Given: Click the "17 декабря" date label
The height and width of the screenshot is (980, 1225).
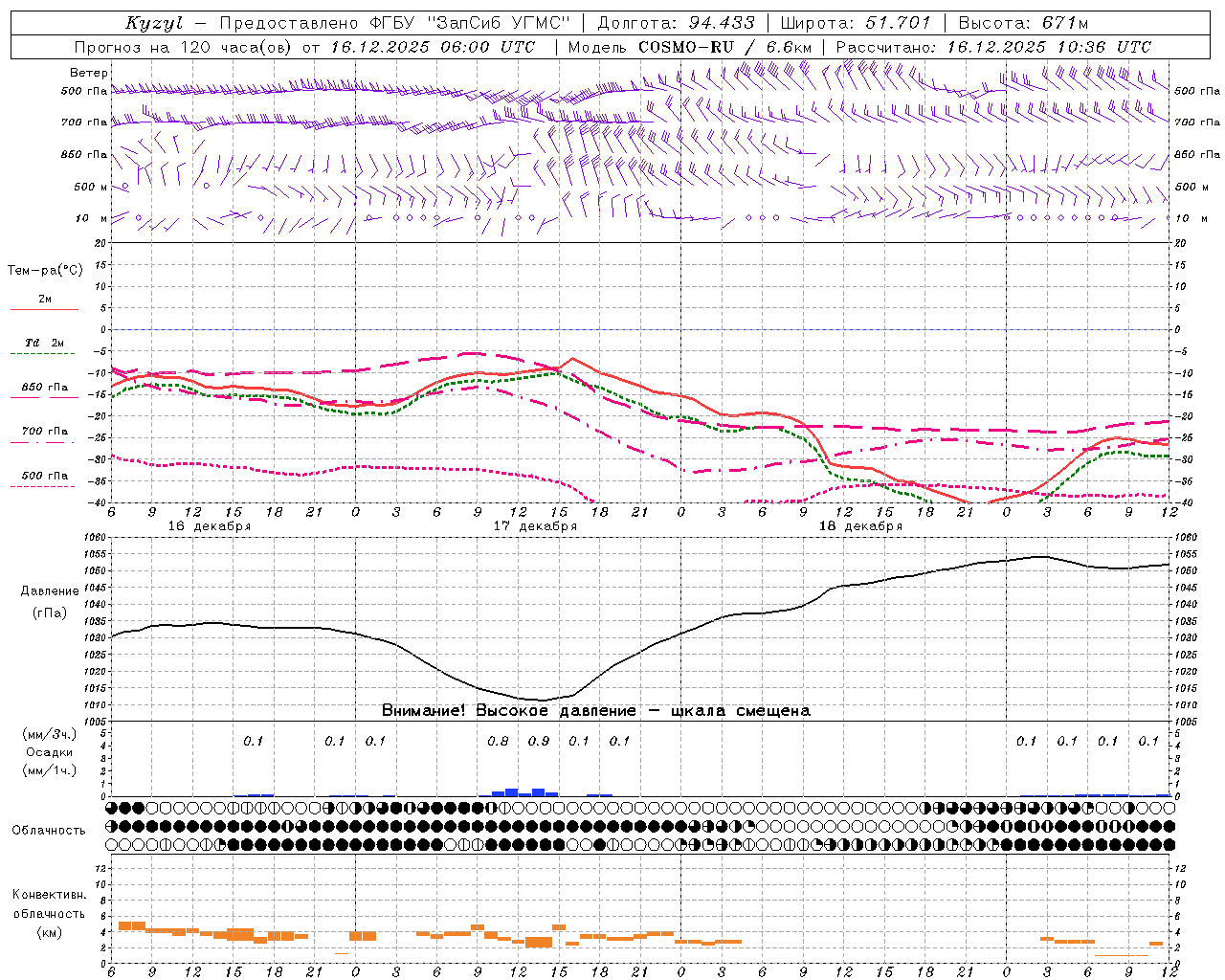Looking at the screenshot, I should [x=535, y=526].
